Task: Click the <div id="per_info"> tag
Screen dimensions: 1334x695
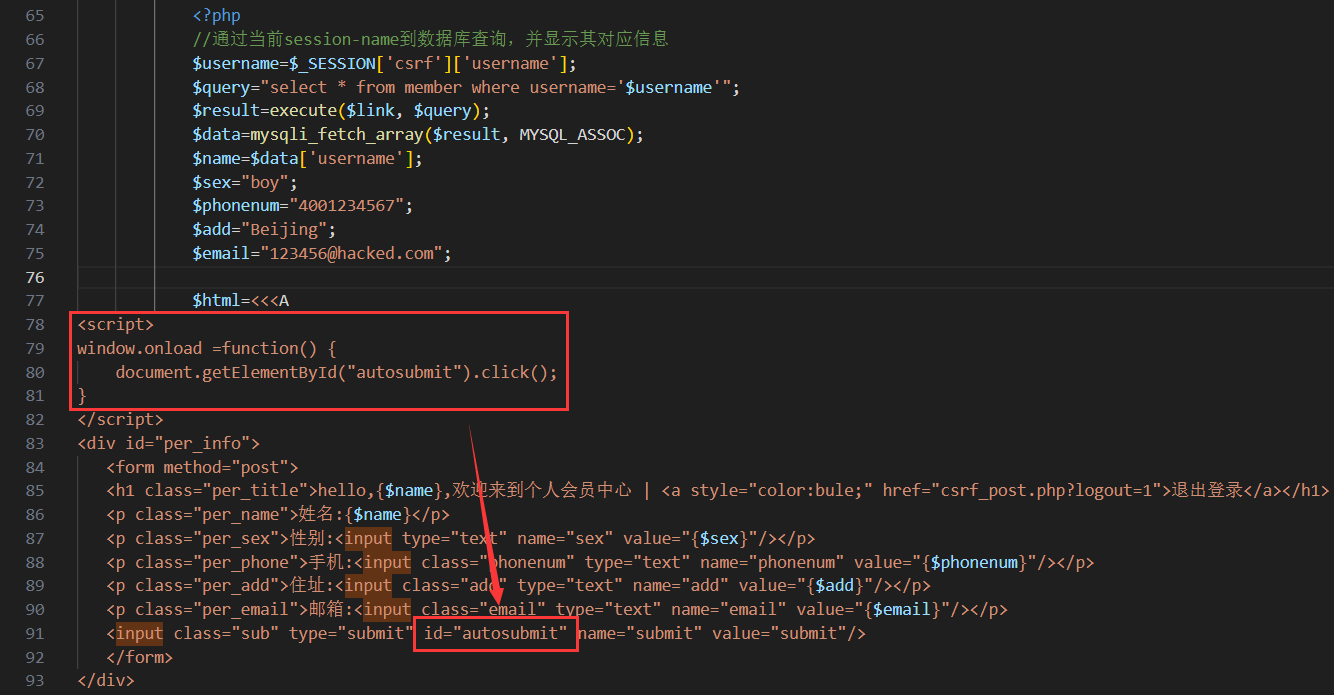Action: [169, 443]
